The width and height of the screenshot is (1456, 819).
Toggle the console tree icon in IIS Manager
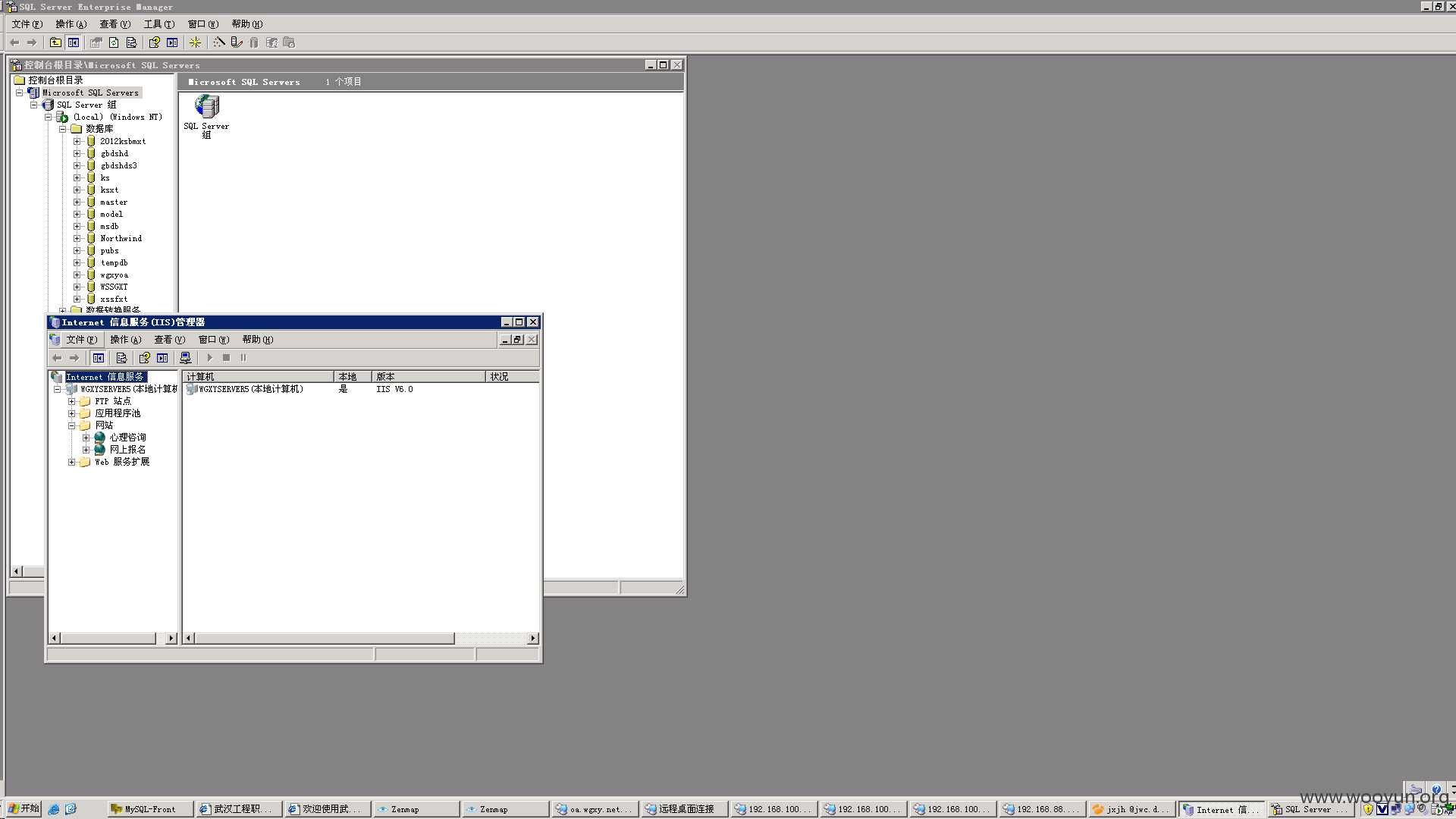(99, 358)
